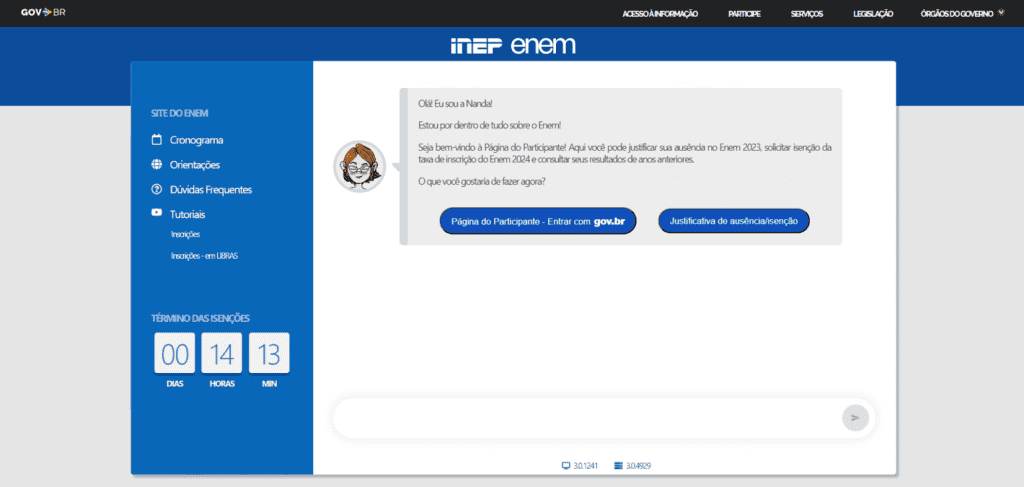1024x487 pixels.
Task: Click the days counter showing 00
Action: 174,353
